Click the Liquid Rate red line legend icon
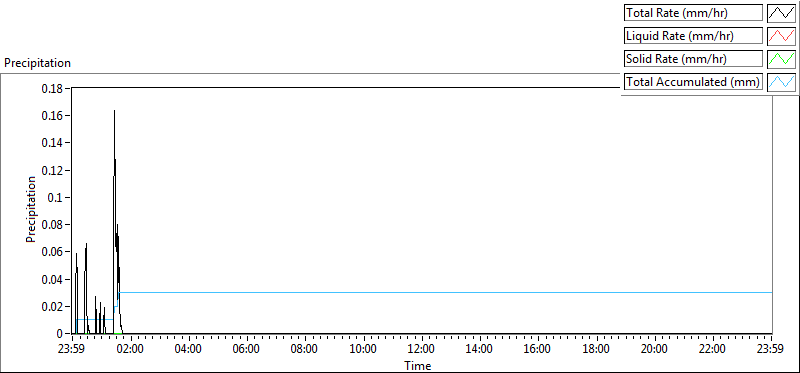Image resolution: width=800 pixels, height=373 pixels. pyautogui.click(x=781, y=36)
